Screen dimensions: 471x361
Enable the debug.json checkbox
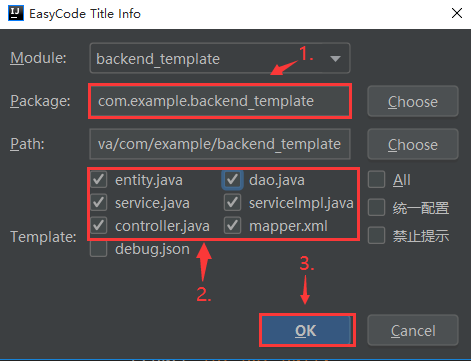tap(99, 249)
